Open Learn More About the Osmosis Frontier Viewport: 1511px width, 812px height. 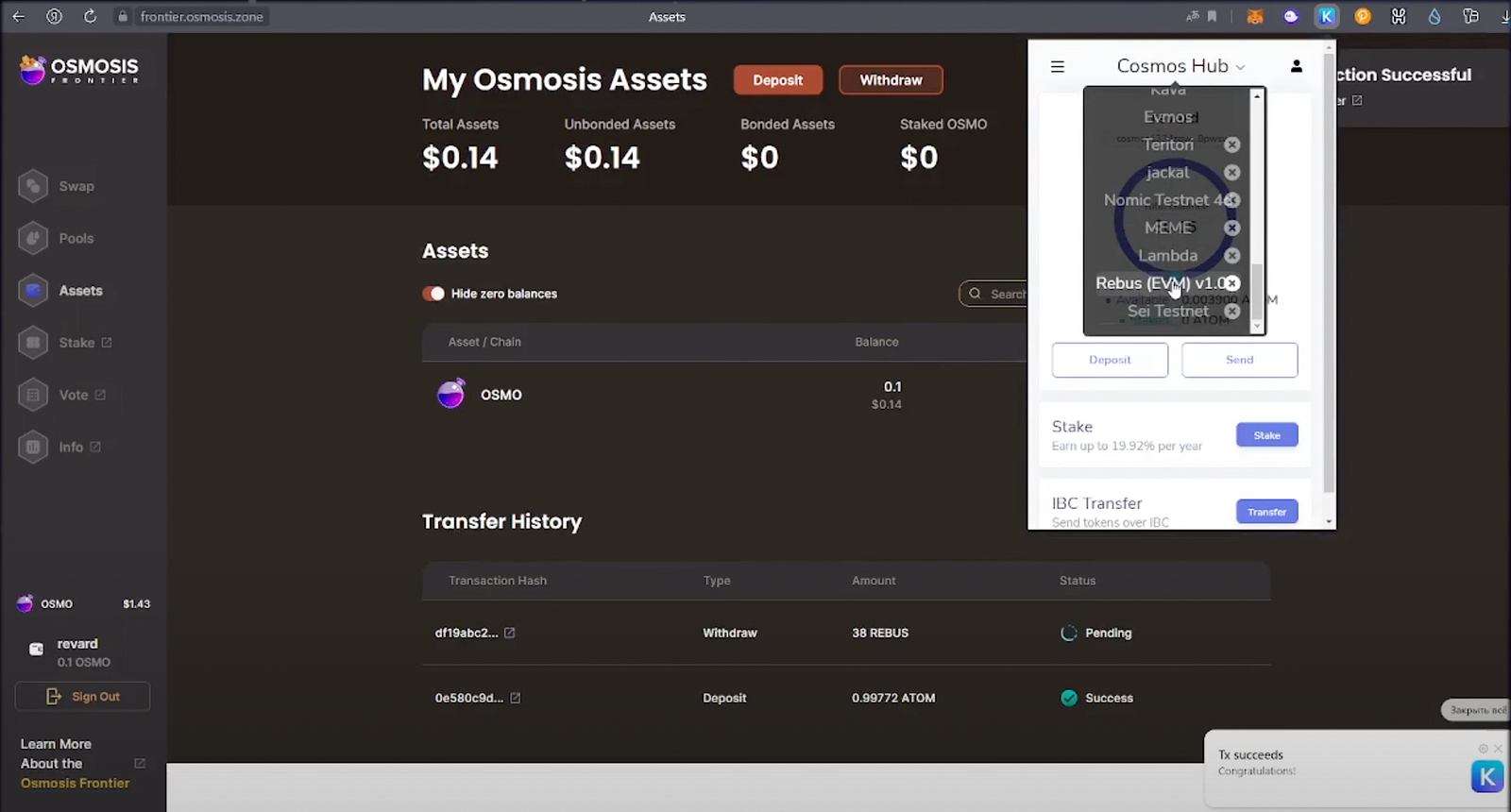(83, 764)
